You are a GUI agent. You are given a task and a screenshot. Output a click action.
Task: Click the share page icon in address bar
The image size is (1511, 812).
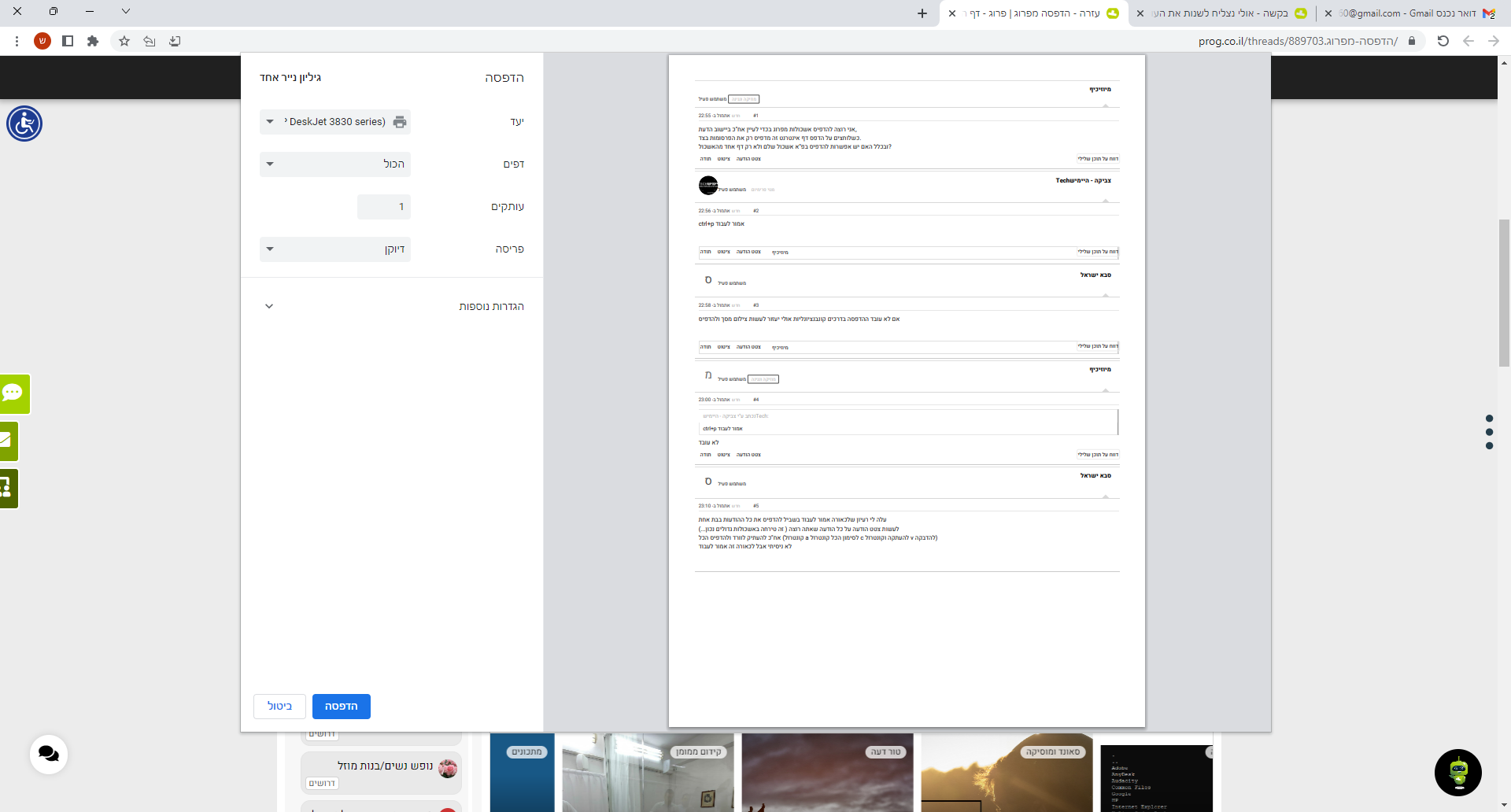pos(150,41)
